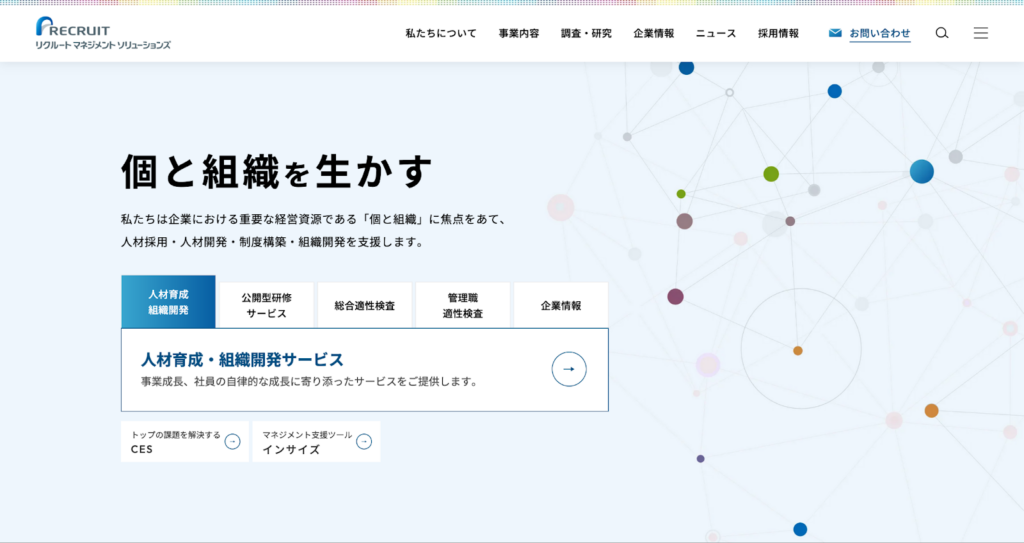1024x543 pixels.
Task: Expand 採用情報 header menu item
Action: pos(778,33)
